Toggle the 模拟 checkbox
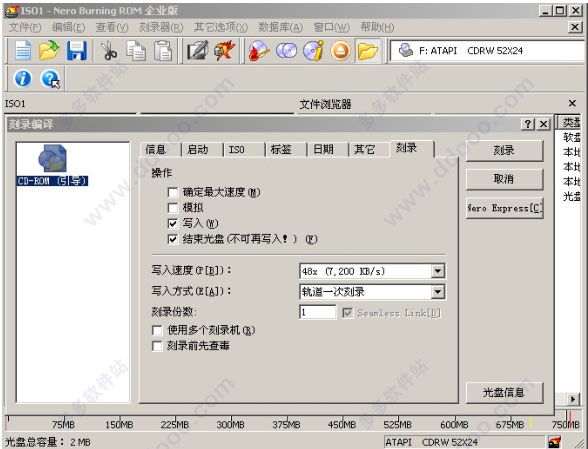Image resolution: width=588 pixels, height=449 pixels. click(172, 208)
